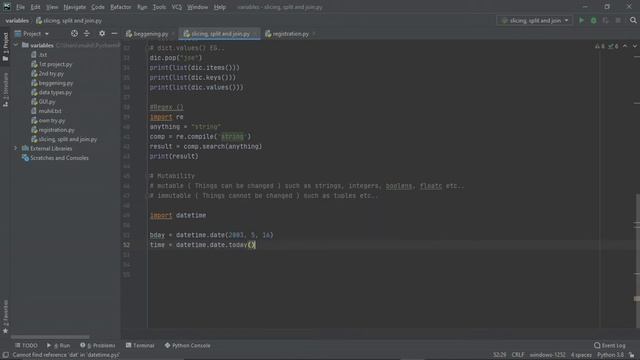Open the Refactor menu
Viewport: 640px width, 360px height.
pos(120,7)
